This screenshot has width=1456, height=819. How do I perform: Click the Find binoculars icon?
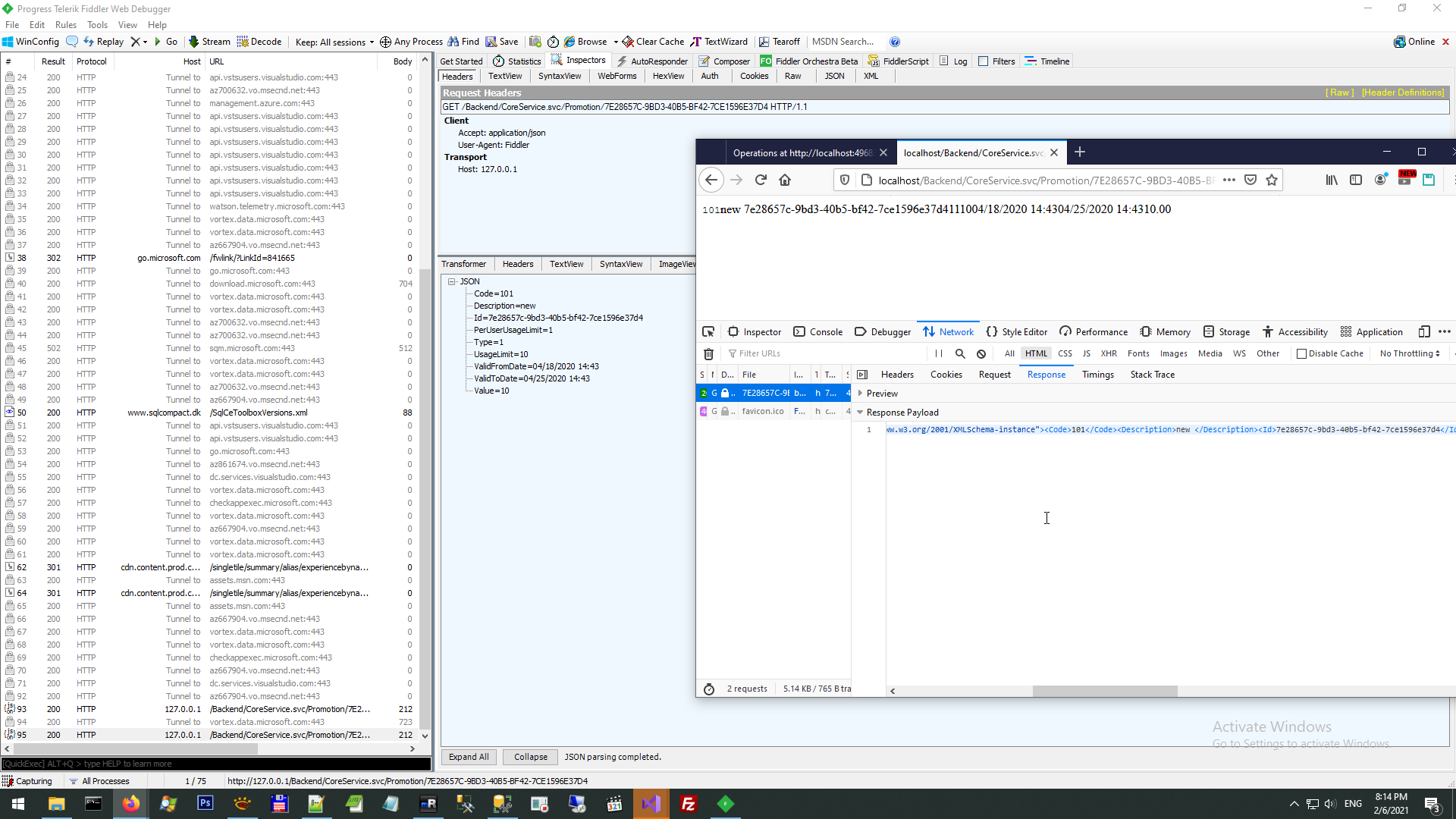[x=453, y=42]
